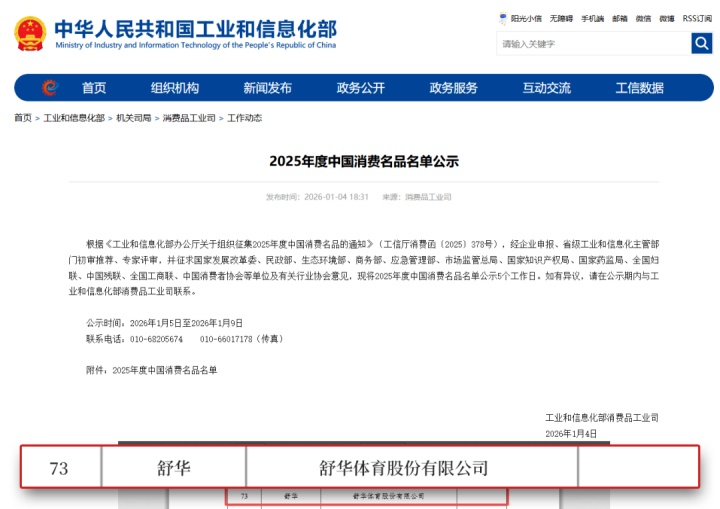Click the 微博 link at top
The height and width of the screenshot is (509, 720).
point(667,18)
